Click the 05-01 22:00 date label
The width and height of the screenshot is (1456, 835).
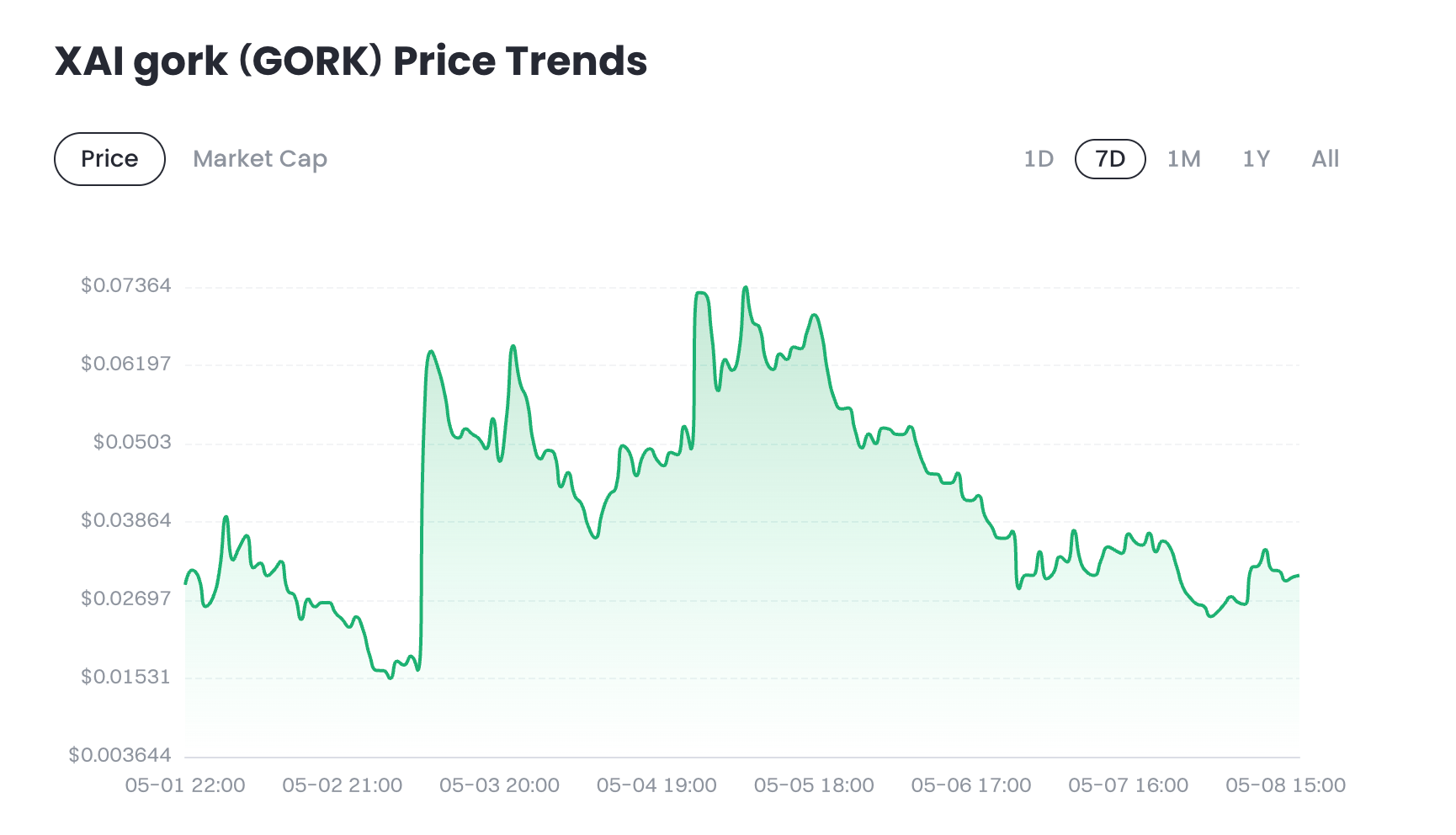185,785
